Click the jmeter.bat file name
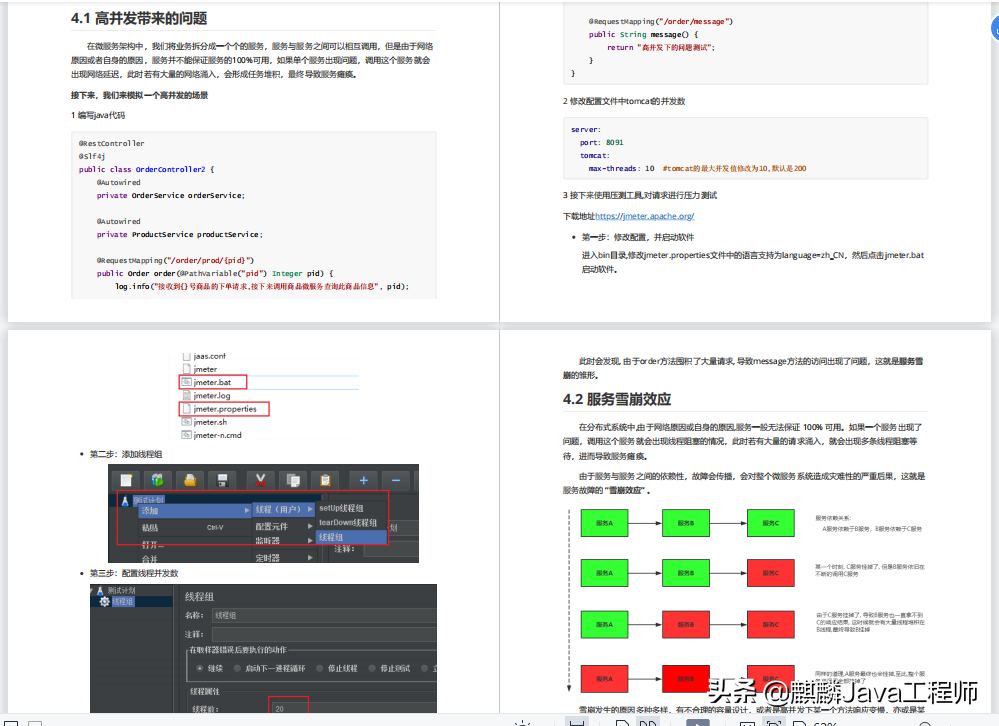Viewport: 999px width, 726px height. point(212,382)
